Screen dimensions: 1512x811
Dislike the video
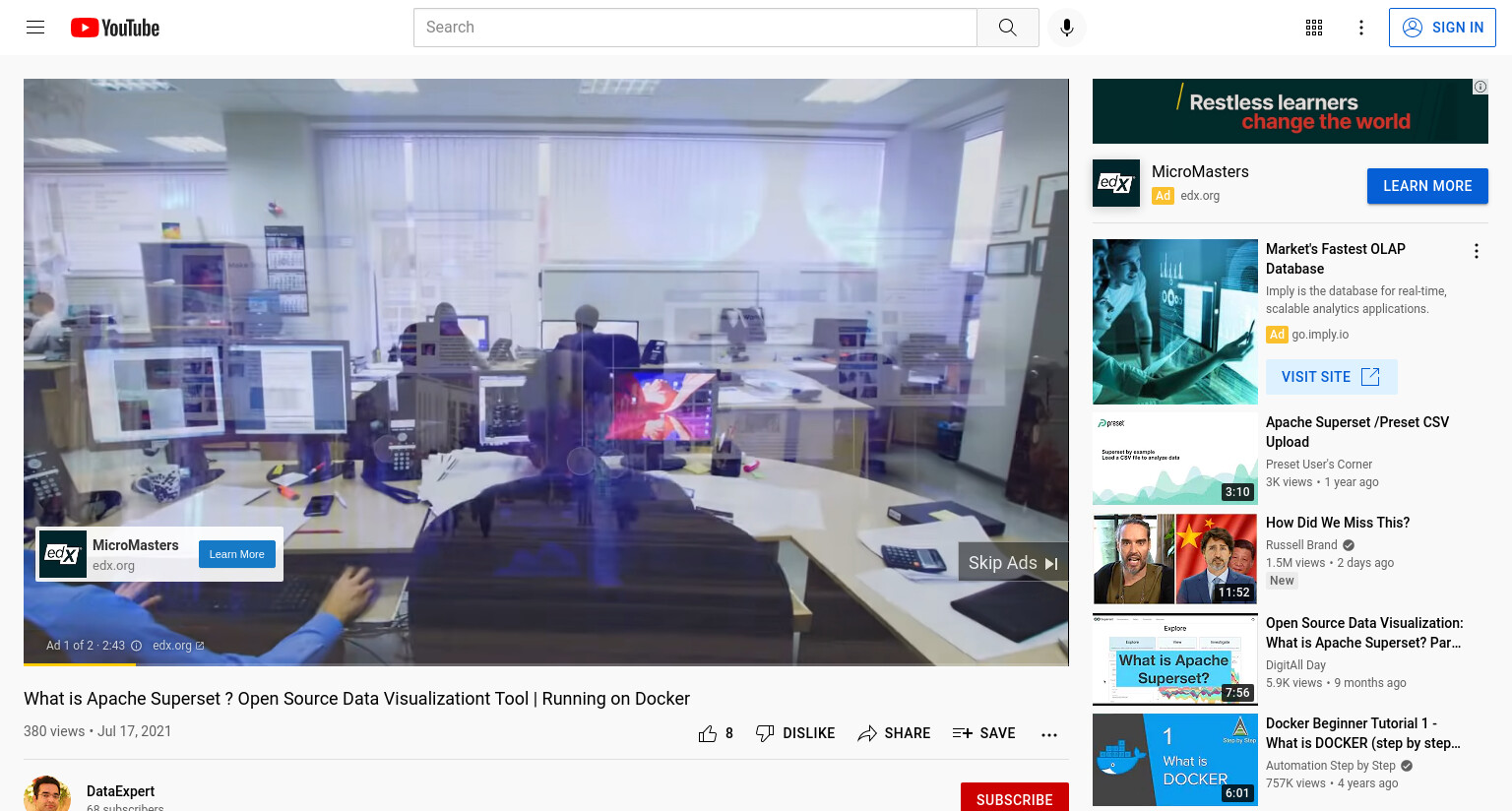click(x=795, y=733)
